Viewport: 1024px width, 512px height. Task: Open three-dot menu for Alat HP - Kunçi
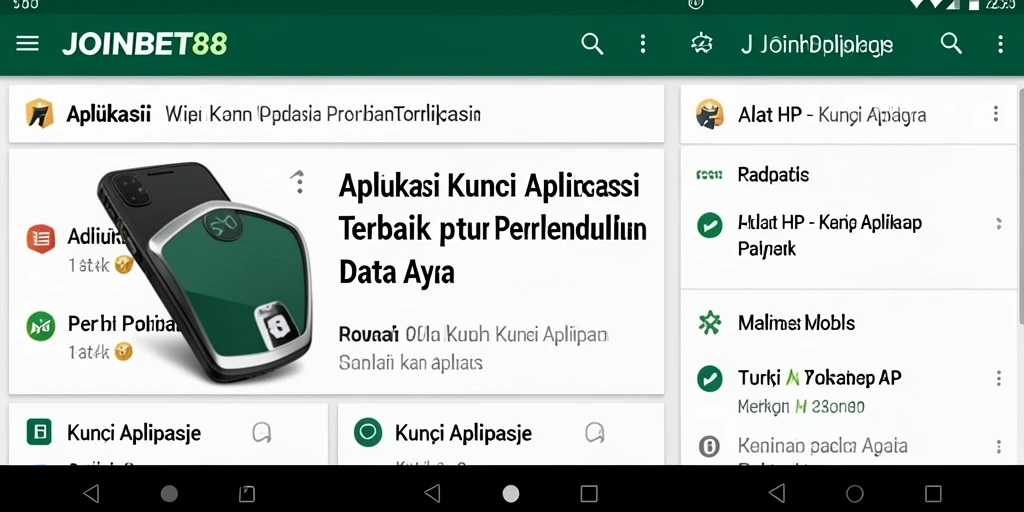coord(995,114)
